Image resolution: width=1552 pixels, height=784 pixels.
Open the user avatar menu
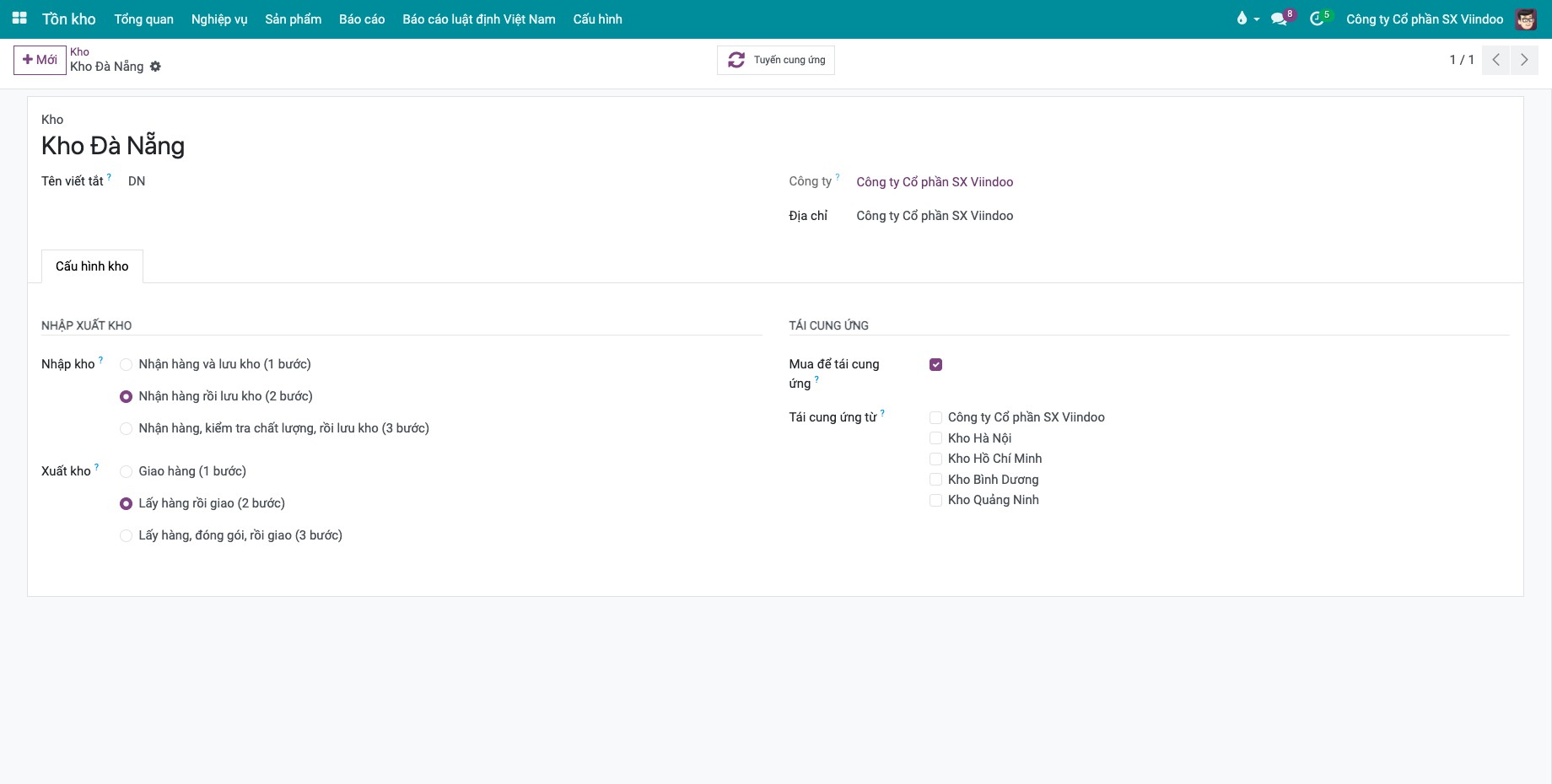tap(1526, 19)
